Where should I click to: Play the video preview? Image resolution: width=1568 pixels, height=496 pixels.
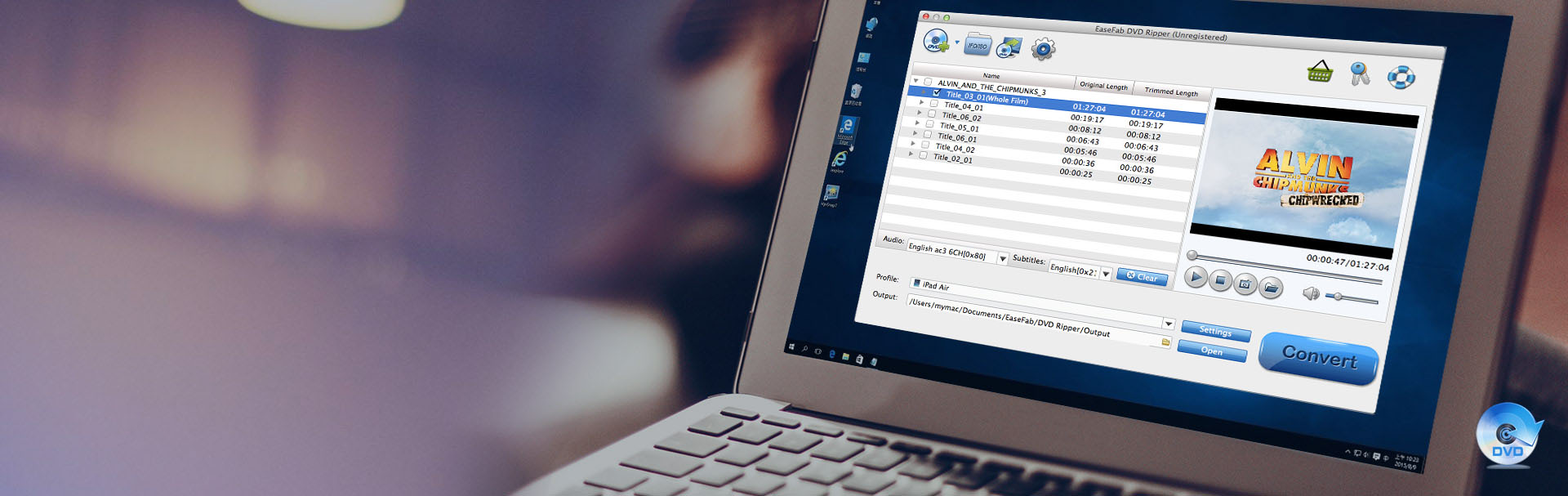click(1196, 277)
